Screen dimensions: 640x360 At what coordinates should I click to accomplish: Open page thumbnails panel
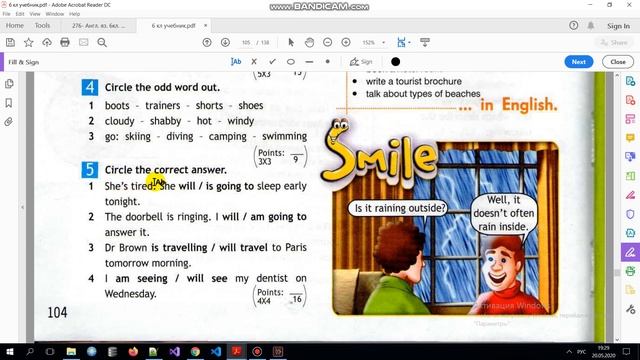[9, 84]
